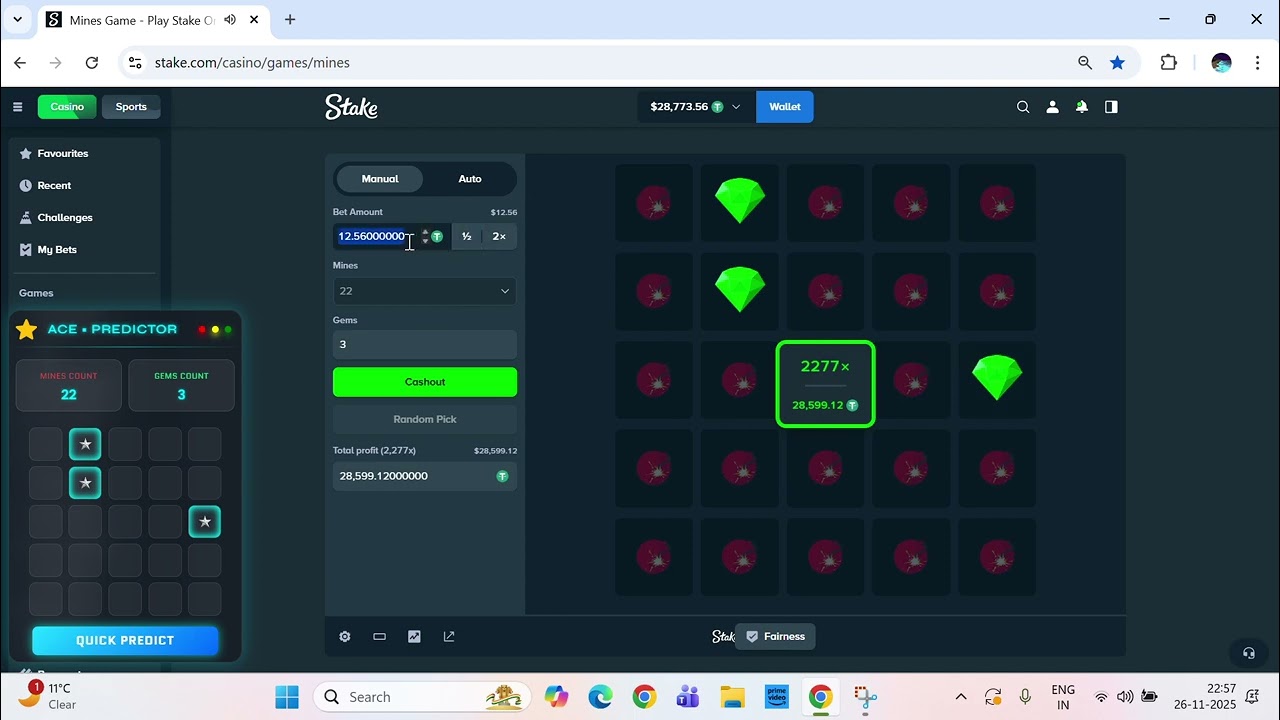Image resolution: width=1280 pixels, height=720 pixels.
Task: Open Microsoft Teams from taskbar
Action: coord(688,697)
